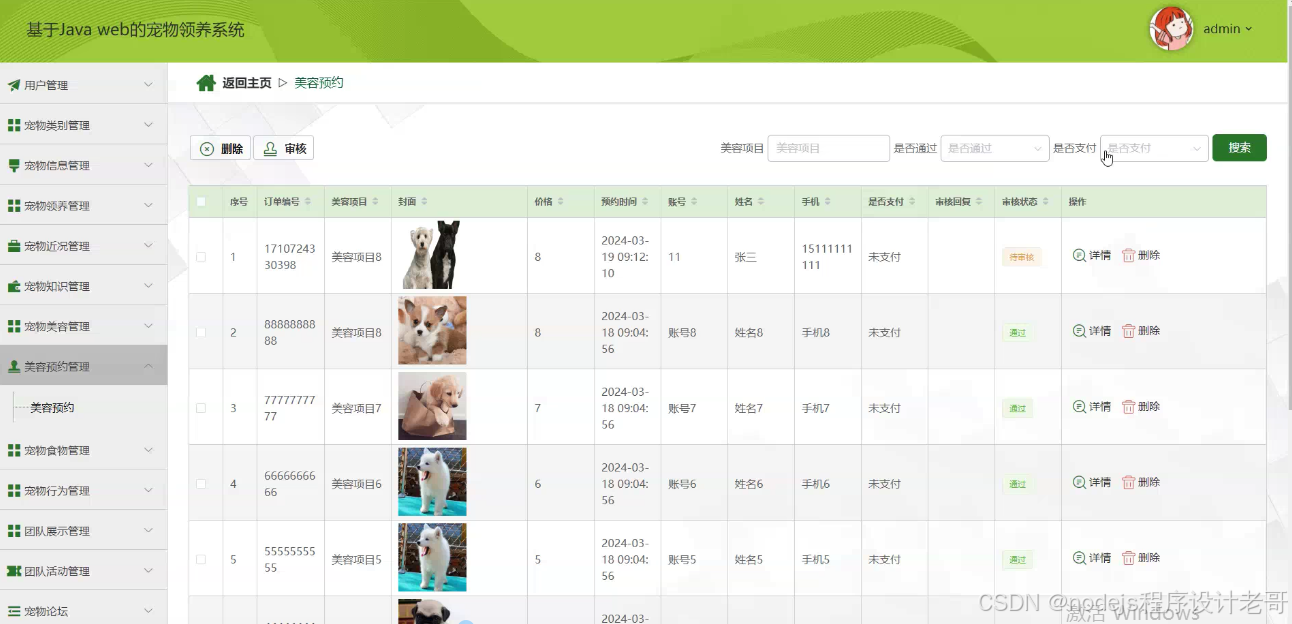Click the trash icon in 姓名8 row
Viewport: 1292px width, 624px height.
click(x=1128, y=331)
